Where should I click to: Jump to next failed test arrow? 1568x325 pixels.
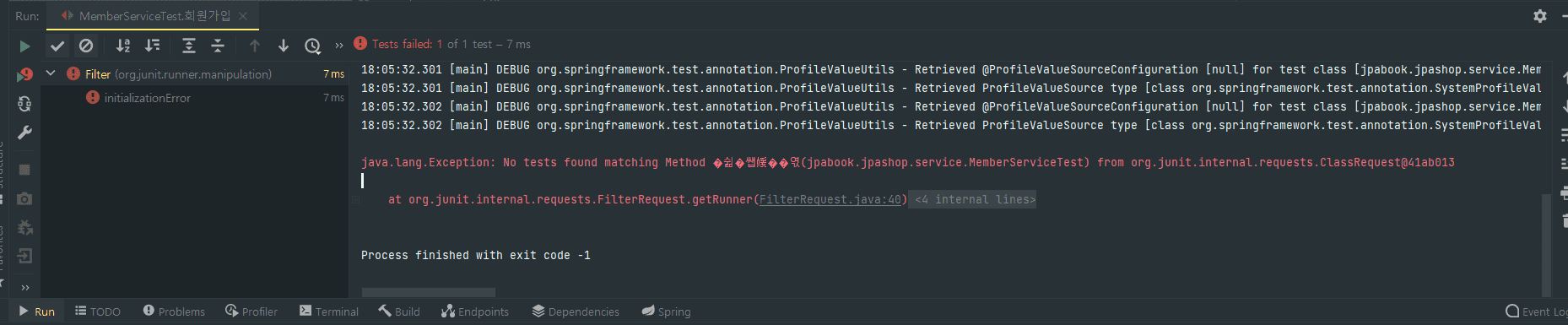[284, 46]
